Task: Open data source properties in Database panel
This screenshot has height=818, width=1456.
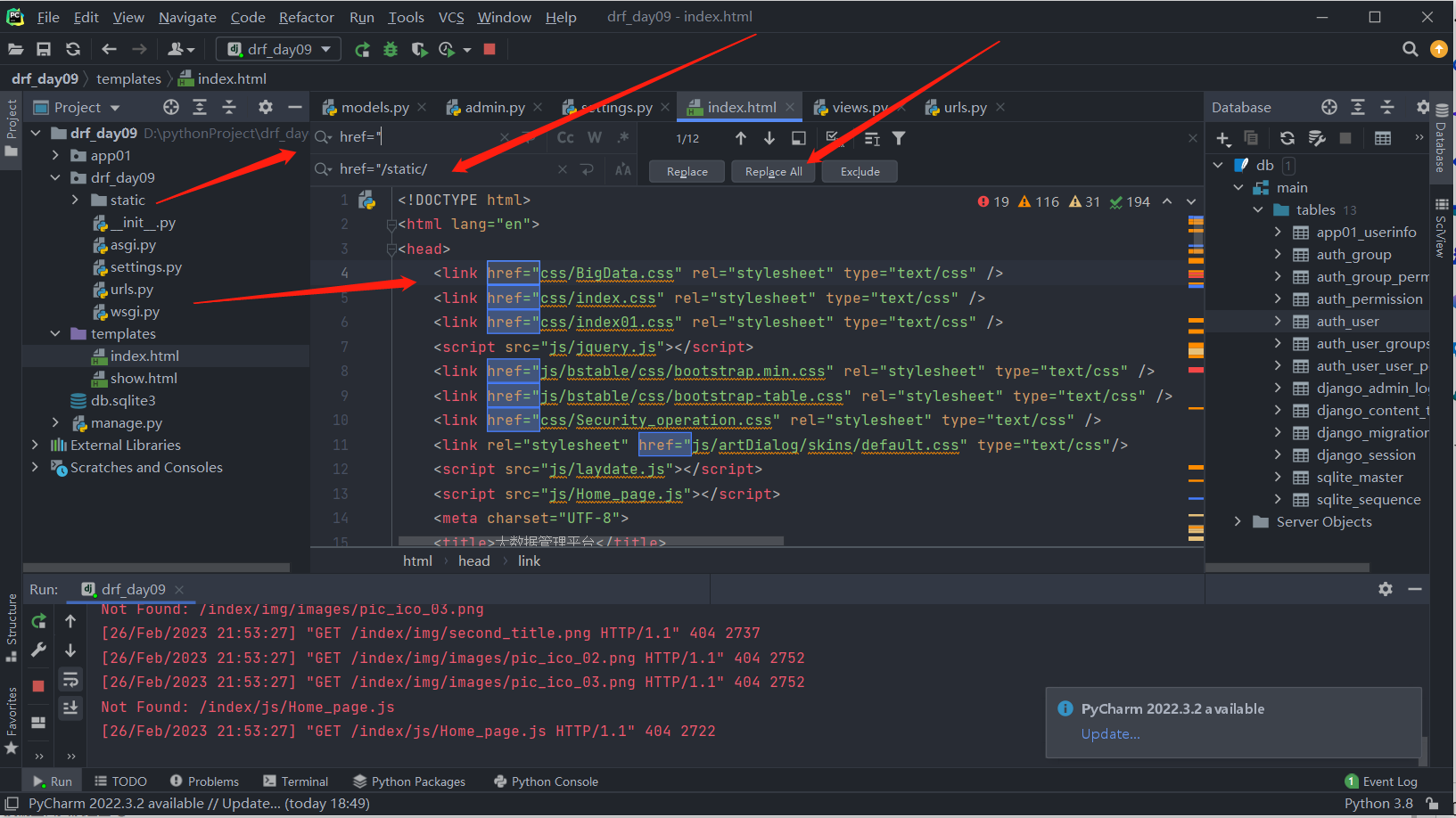Action: (1317, 138)
